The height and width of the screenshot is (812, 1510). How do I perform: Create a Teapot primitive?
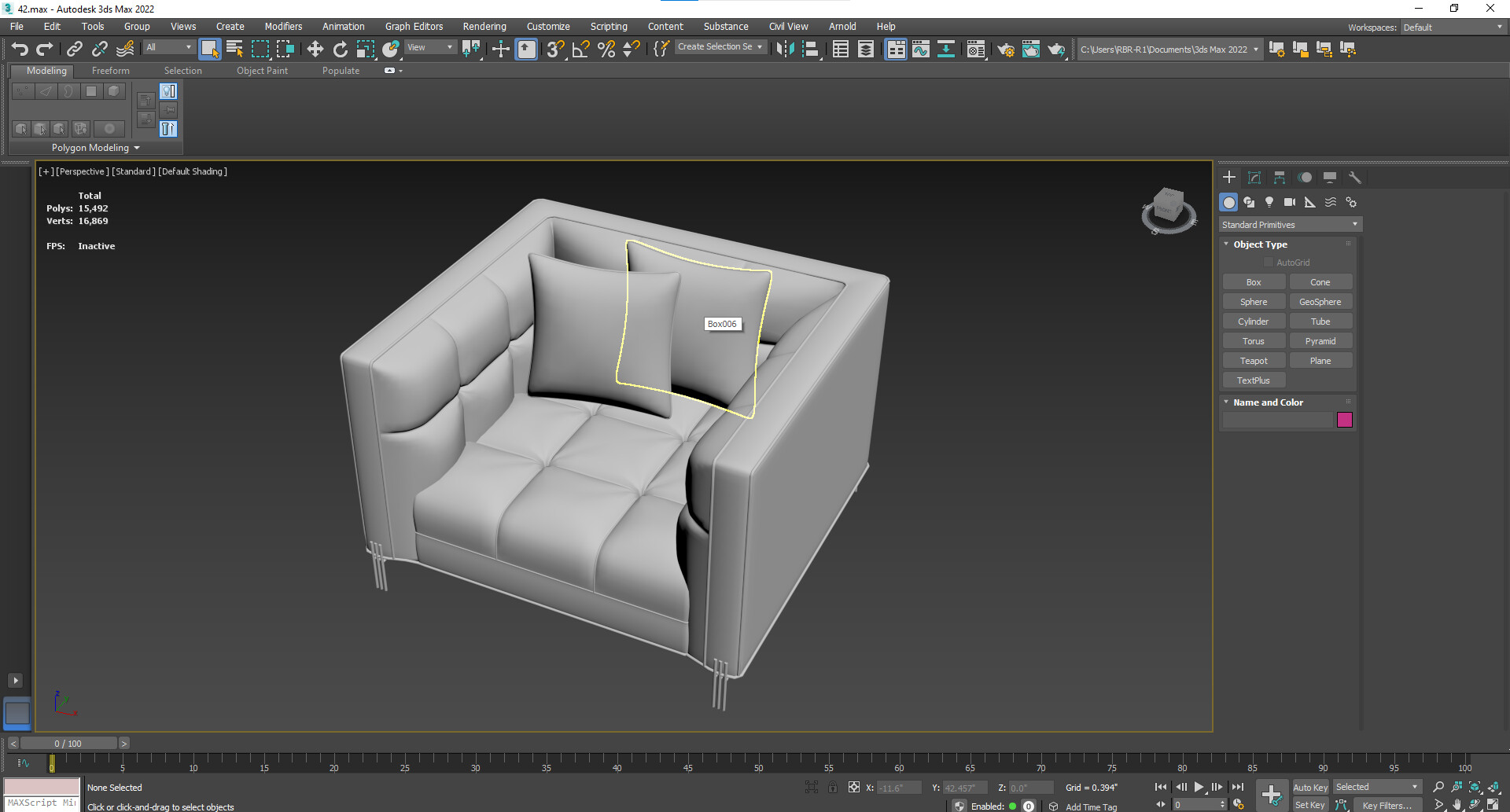1254,360
